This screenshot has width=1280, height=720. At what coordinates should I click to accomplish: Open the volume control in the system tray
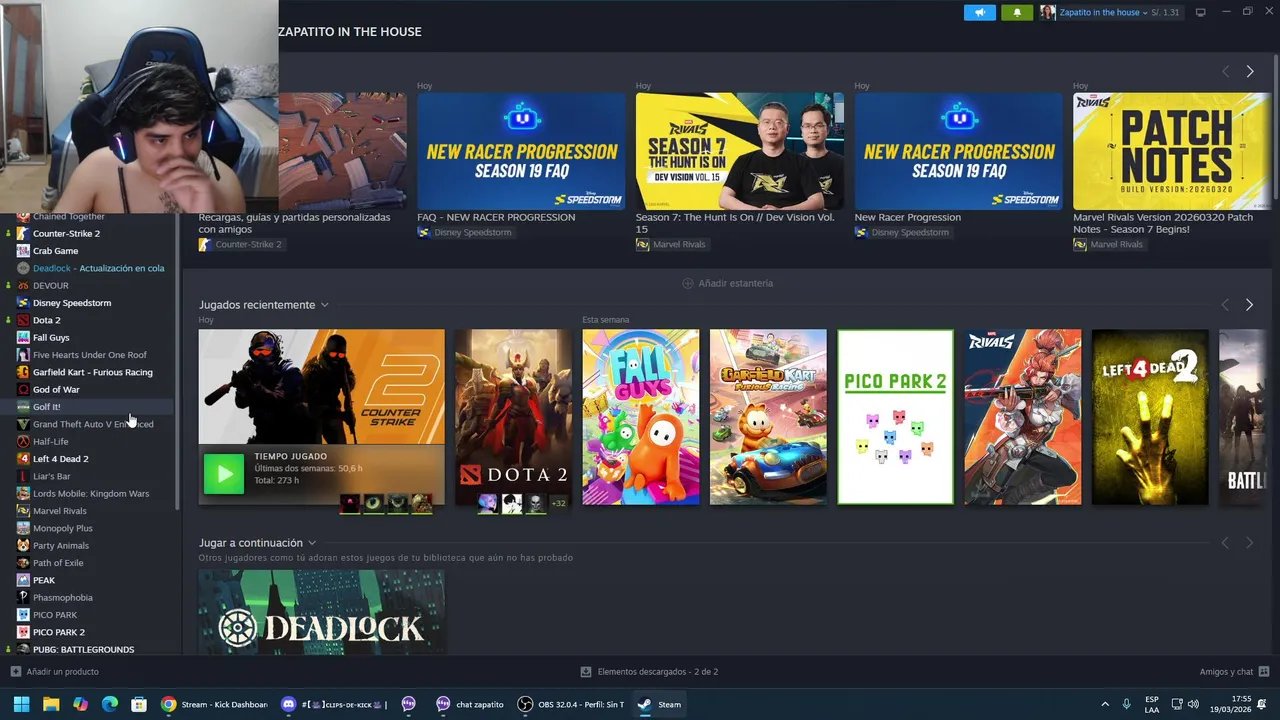point(1193,704)
